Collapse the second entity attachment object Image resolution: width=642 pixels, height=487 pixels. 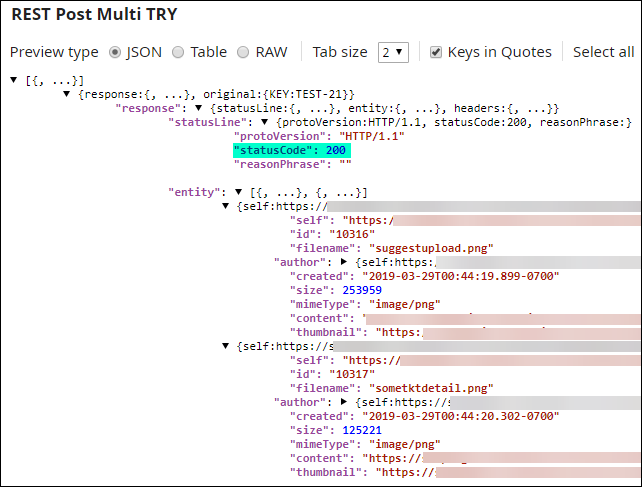click(x=227, y=346)
